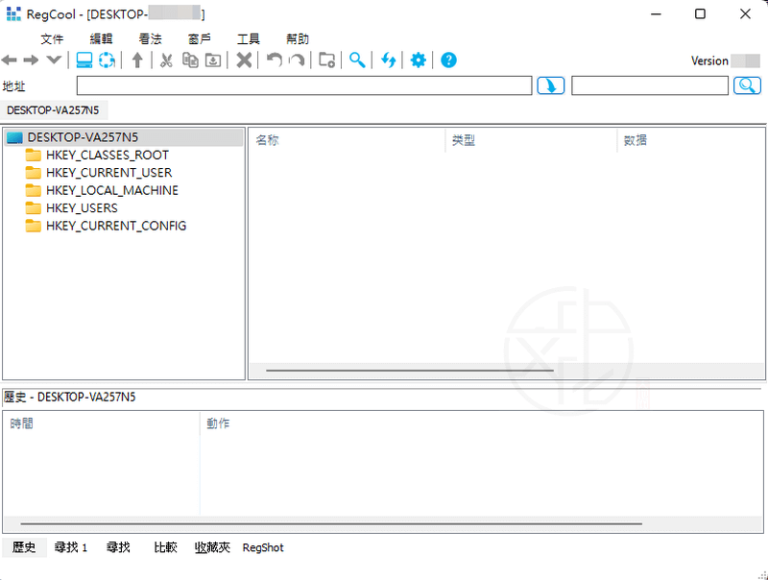Click the settings gear icon

(418, 61)
